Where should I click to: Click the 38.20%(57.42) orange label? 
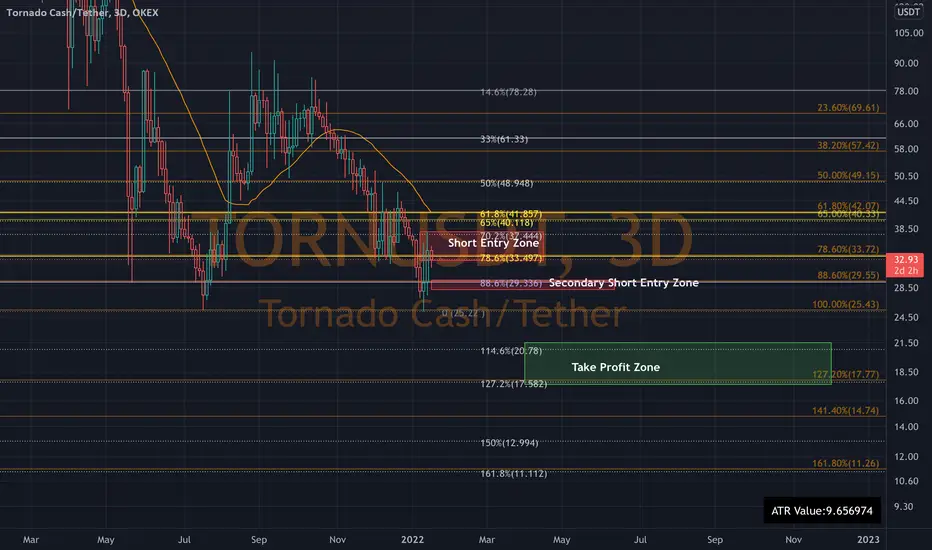848,145
